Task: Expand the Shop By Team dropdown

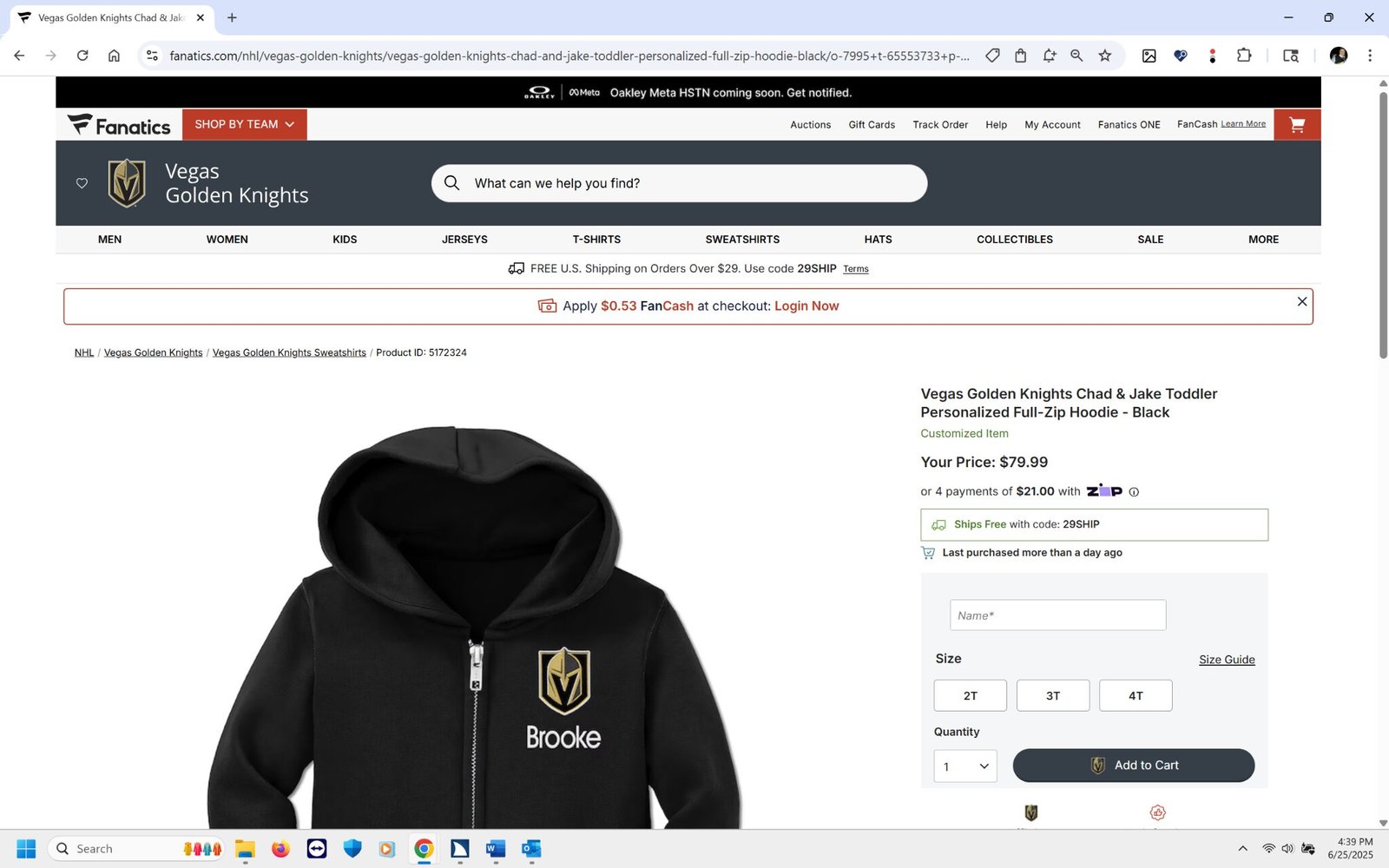Action: click(245, 125)
